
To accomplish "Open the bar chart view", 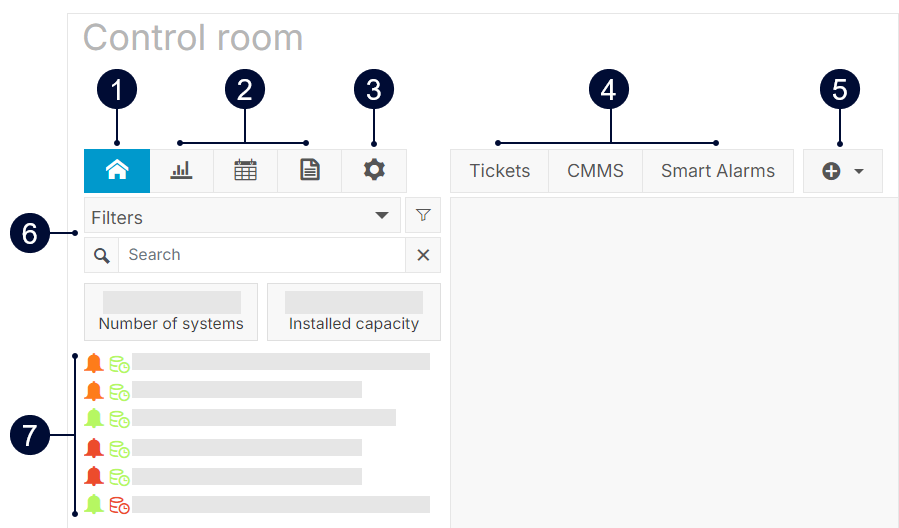I will click(x=181, y=171).
